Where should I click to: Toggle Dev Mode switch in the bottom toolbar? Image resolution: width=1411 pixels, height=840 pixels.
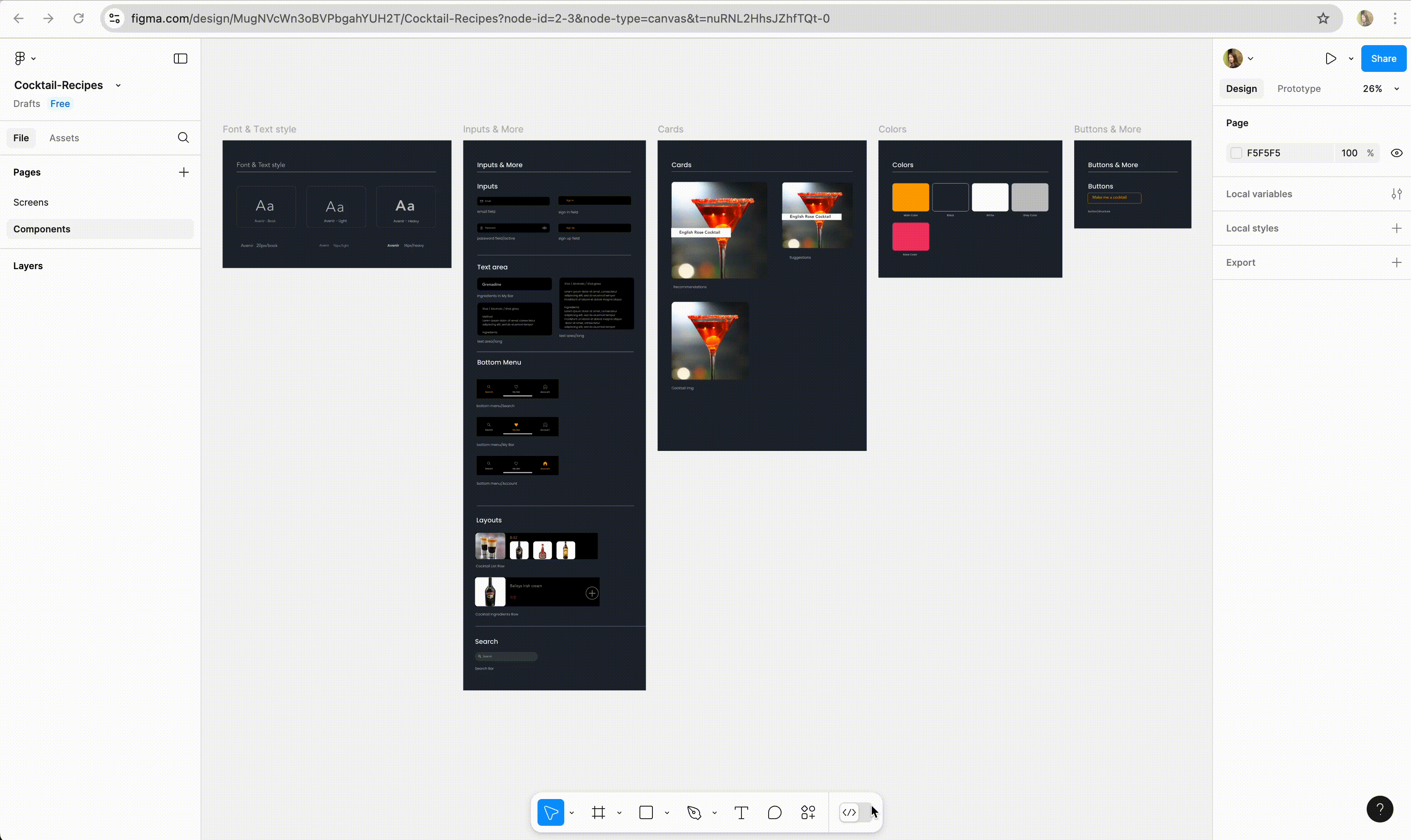[855, 813]
